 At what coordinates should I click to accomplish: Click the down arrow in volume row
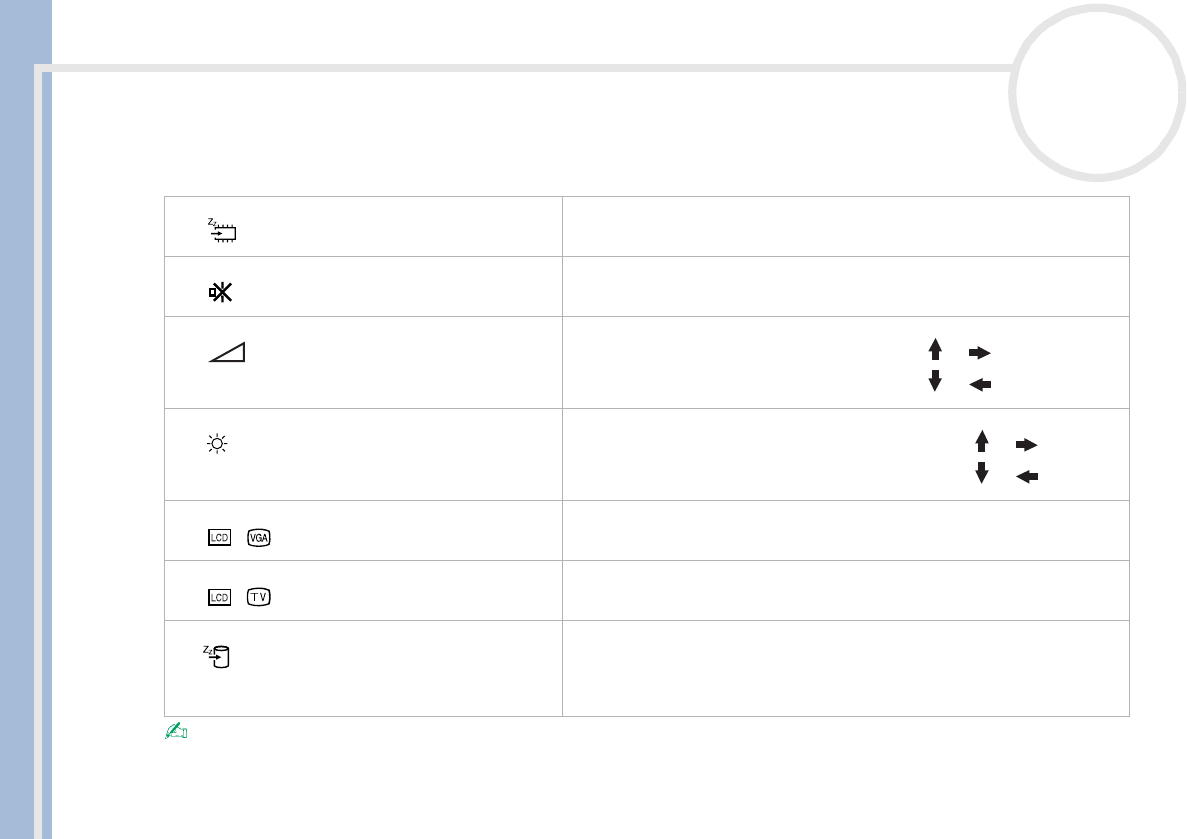pos(935,380)
